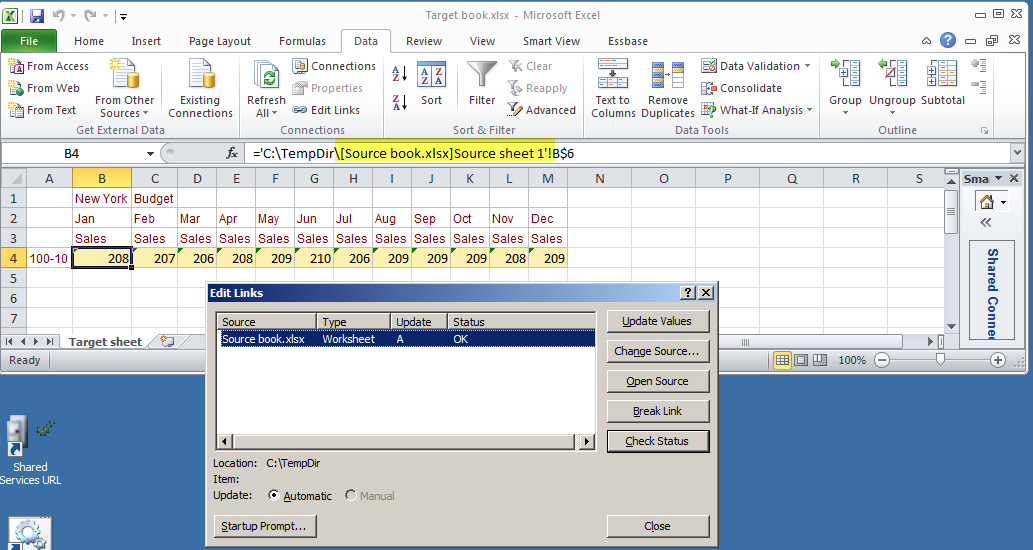Open Excel Help question mark icon
1033x550 pixels.
click(x=947, y=40)
